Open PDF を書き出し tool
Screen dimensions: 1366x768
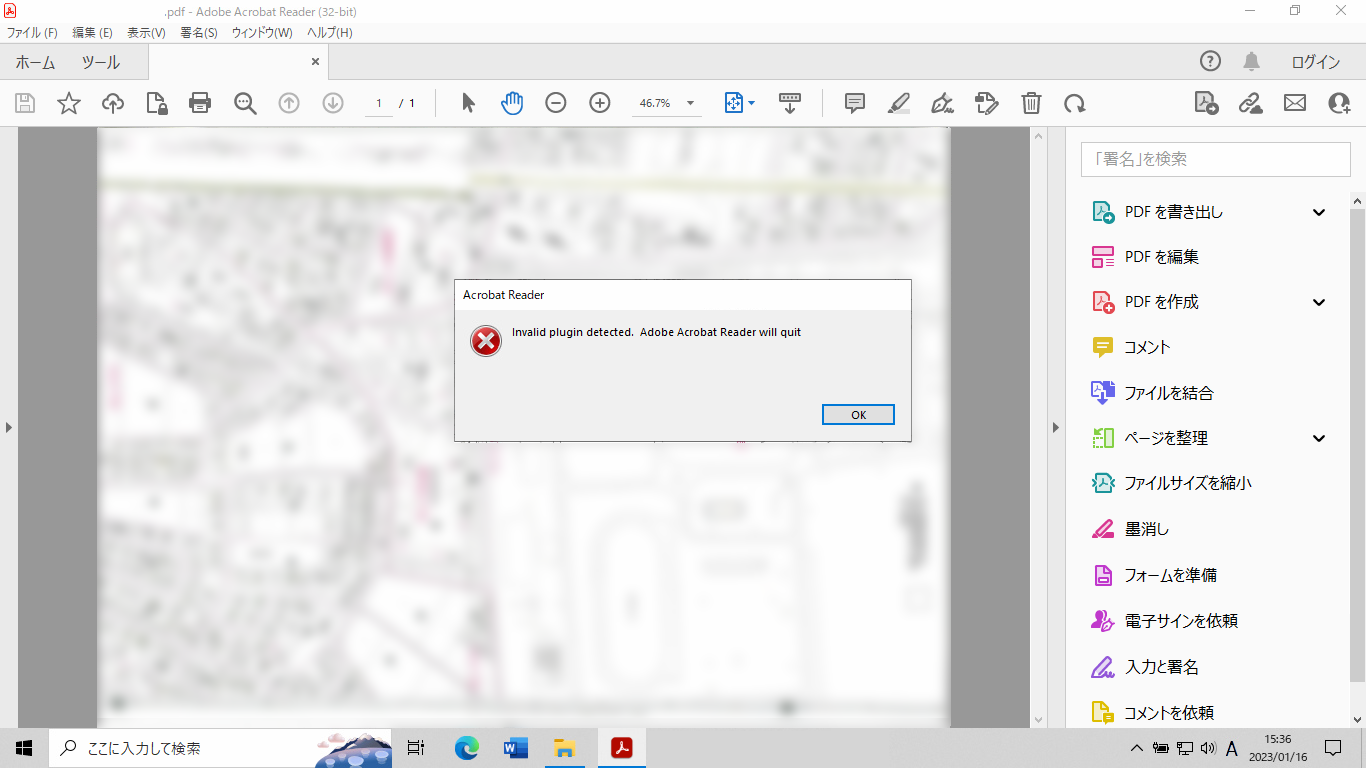[1173, 212]
